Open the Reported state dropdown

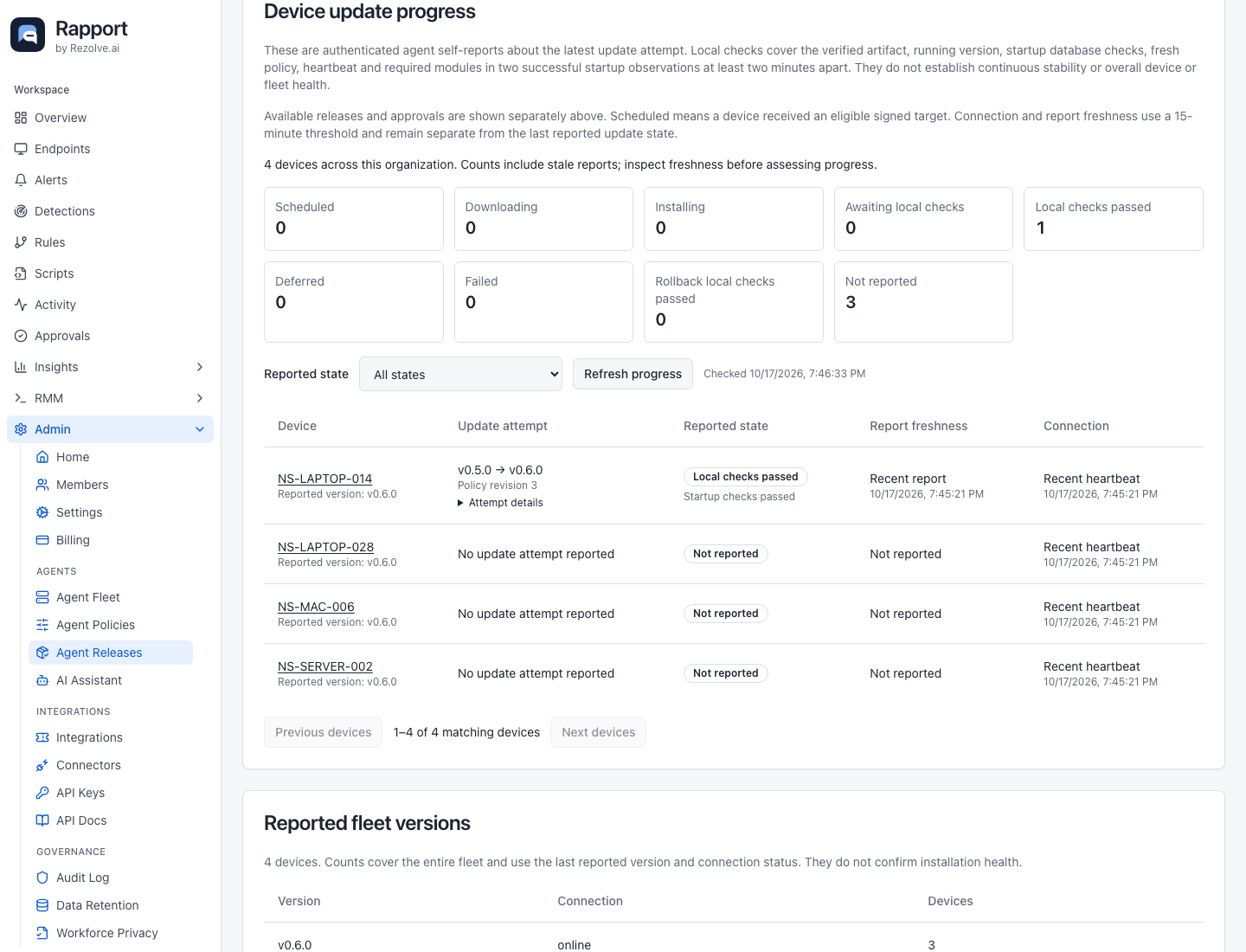460,374
